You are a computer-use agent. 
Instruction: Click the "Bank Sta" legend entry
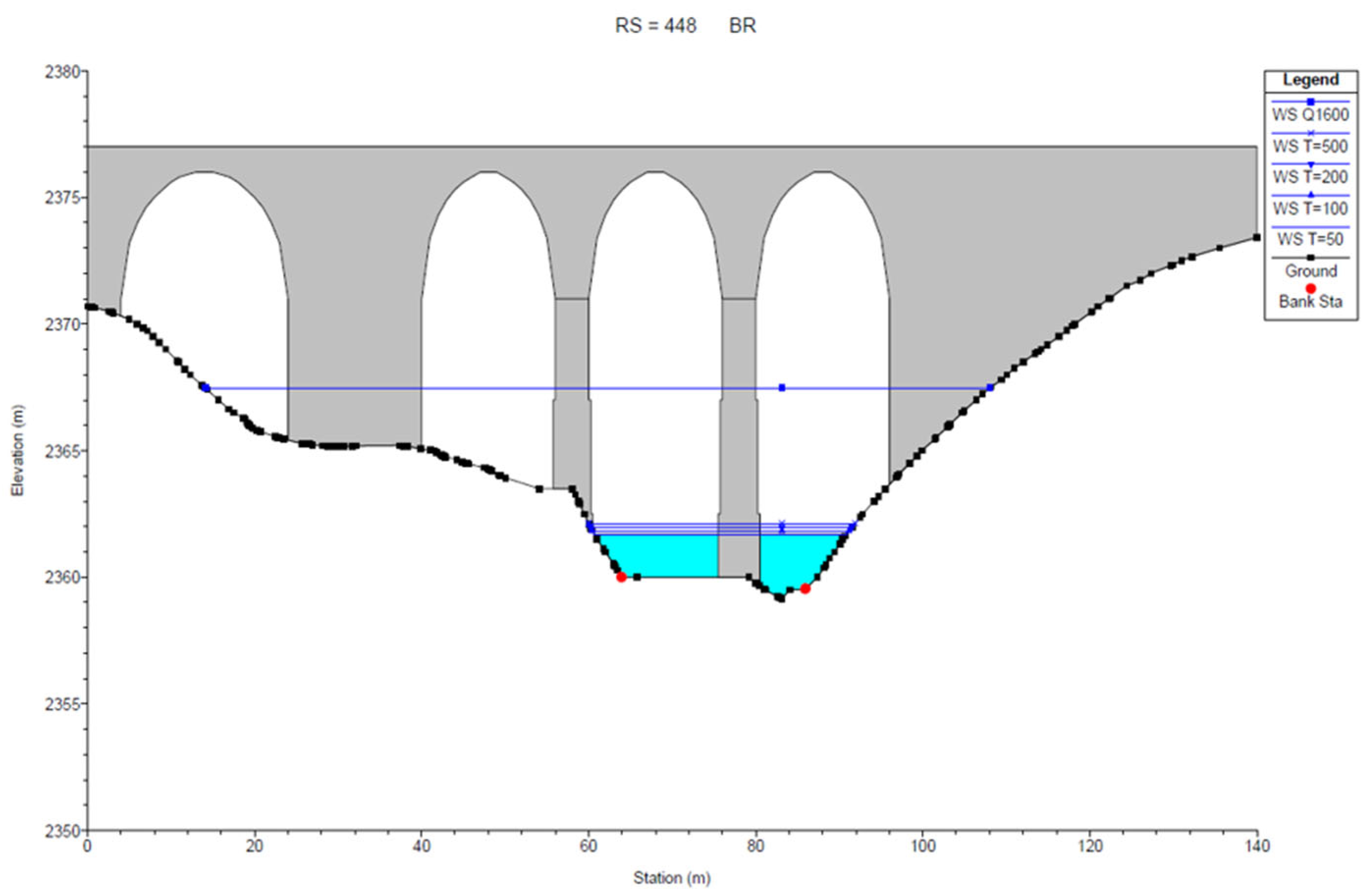click(x=1310, y=301)
